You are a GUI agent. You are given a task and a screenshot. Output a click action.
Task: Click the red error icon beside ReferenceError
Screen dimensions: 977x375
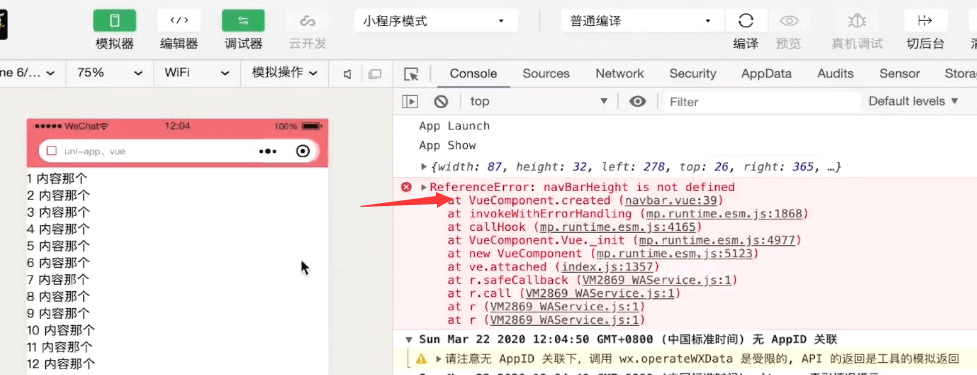tap(406, 187)
